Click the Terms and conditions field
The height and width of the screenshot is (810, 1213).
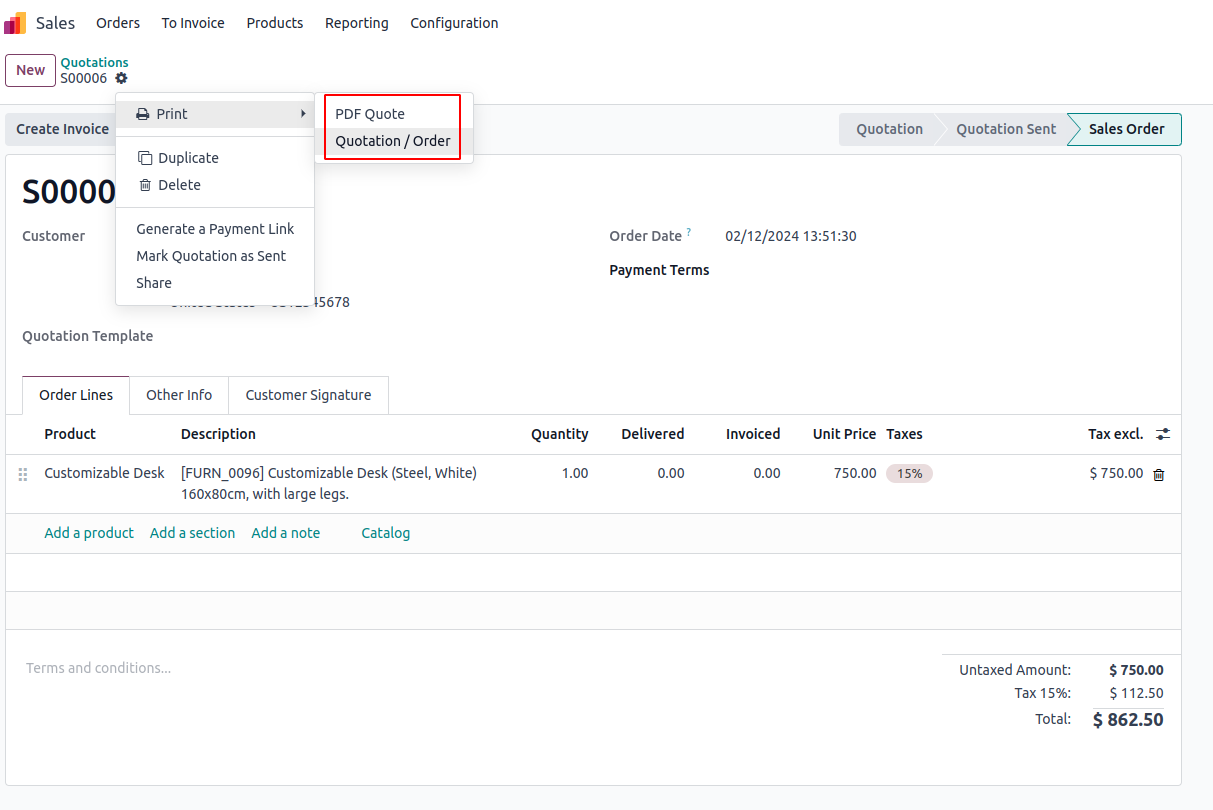99,668
